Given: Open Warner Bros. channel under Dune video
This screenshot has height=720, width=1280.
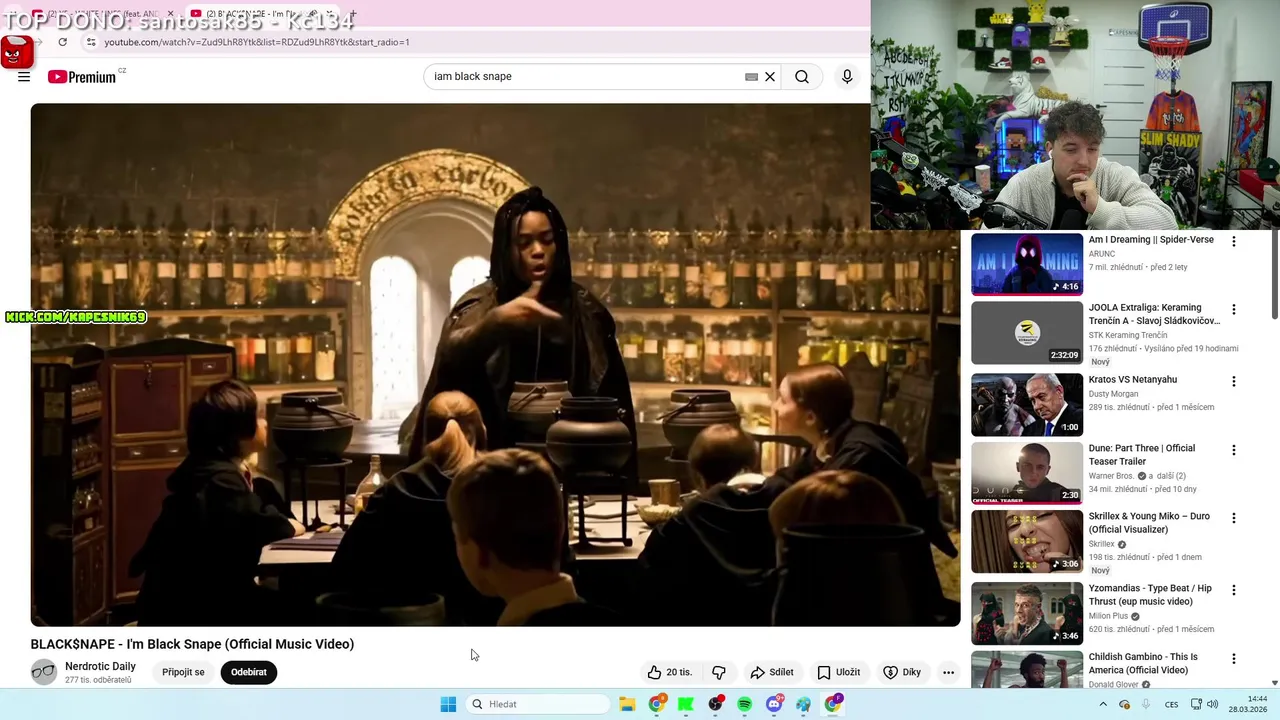Looking at the screenshot, I should coord(1111,476).
